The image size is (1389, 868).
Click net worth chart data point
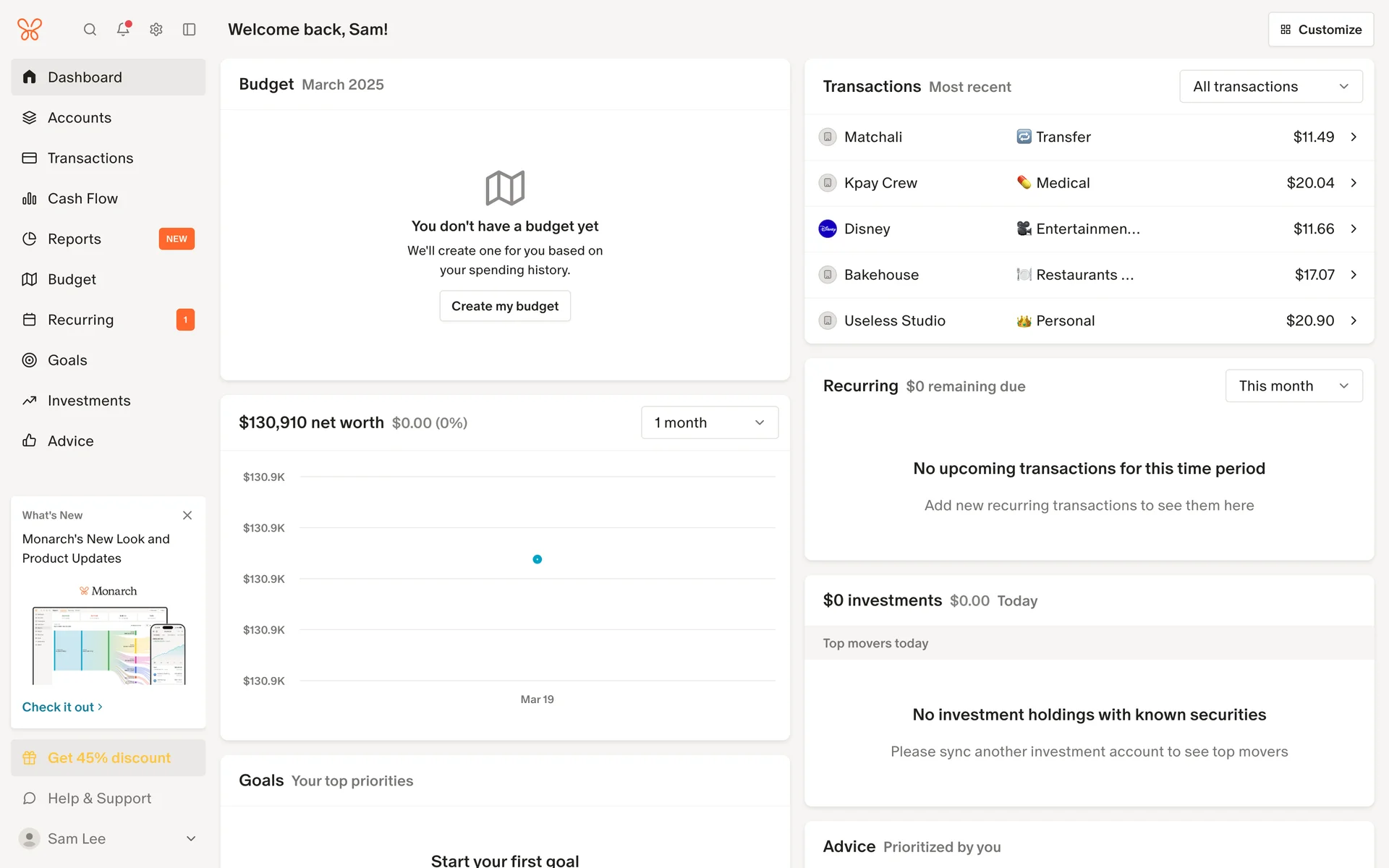pos(538,559)
